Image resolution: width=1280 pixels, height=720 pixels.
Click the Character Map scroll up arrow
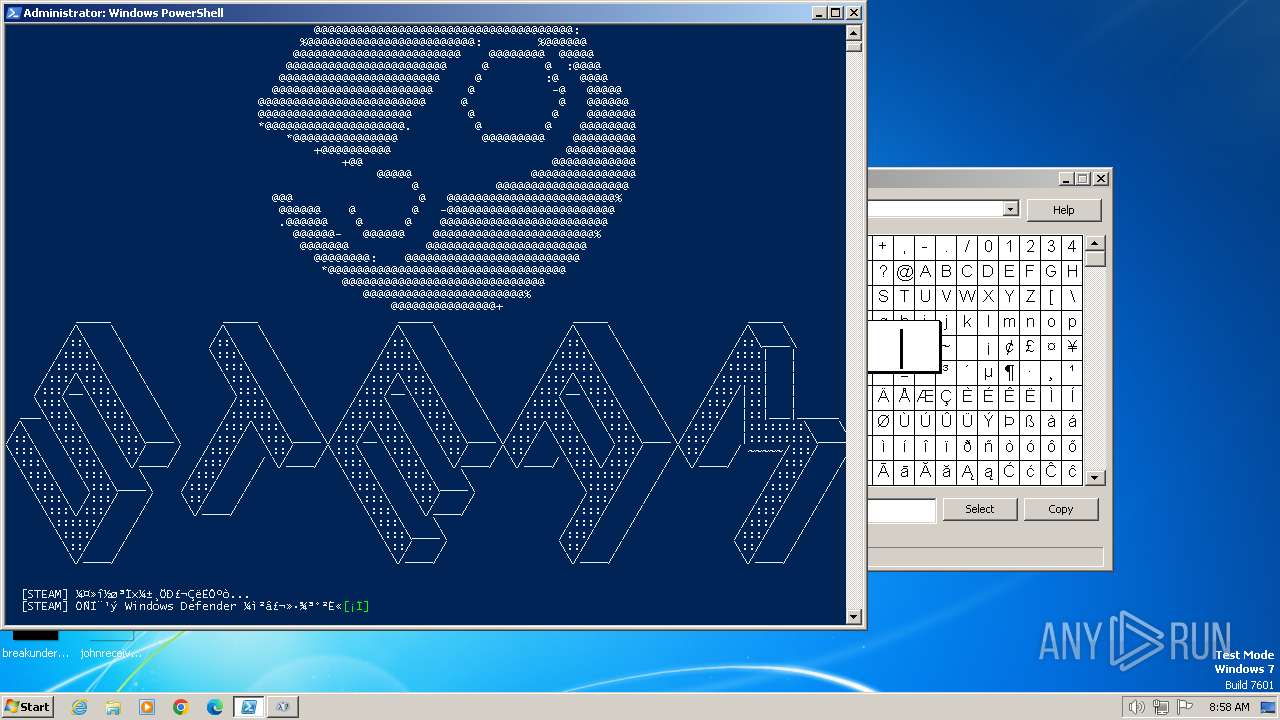[x=1095, y=244]
